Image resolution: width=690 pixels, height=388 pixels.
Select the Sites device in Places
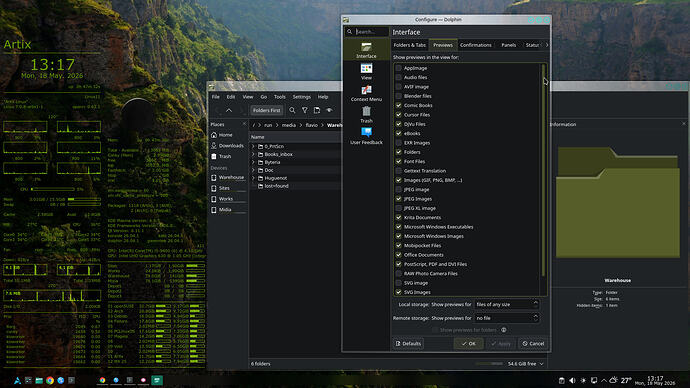[228, 188]
